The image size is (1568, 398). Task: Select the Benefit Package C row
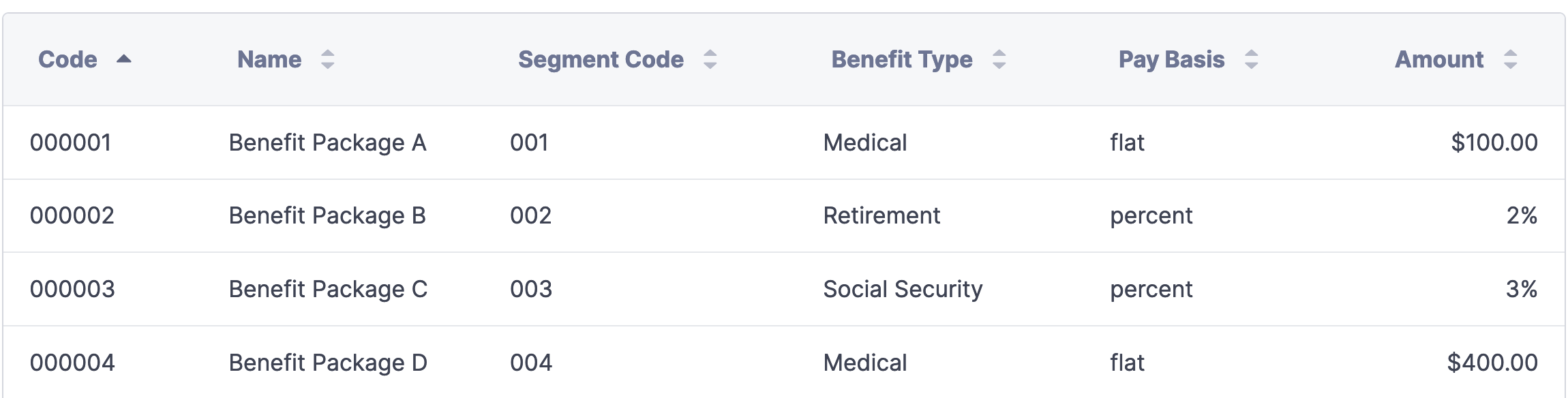point(328,289)
